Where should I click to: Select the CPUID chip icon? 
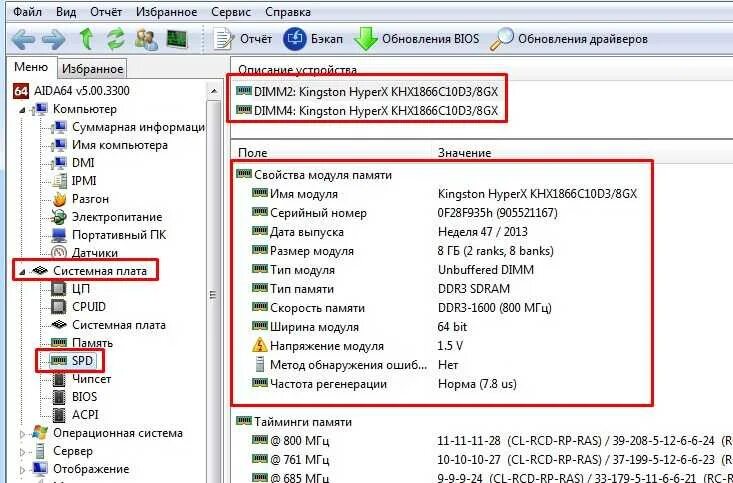(x=59, y=307)
